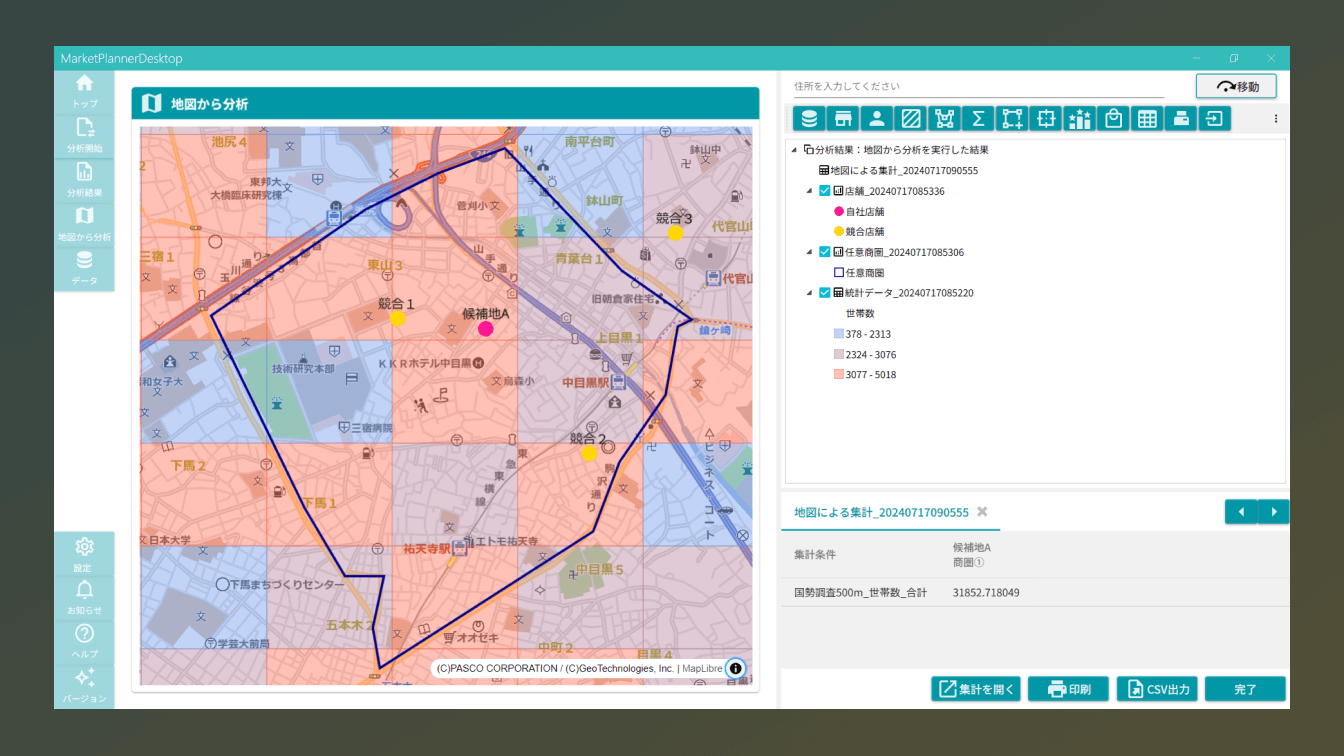Click the database stack toolbar icon
Viewport: 1344px width, 756px height.
[x=809, y=119]
